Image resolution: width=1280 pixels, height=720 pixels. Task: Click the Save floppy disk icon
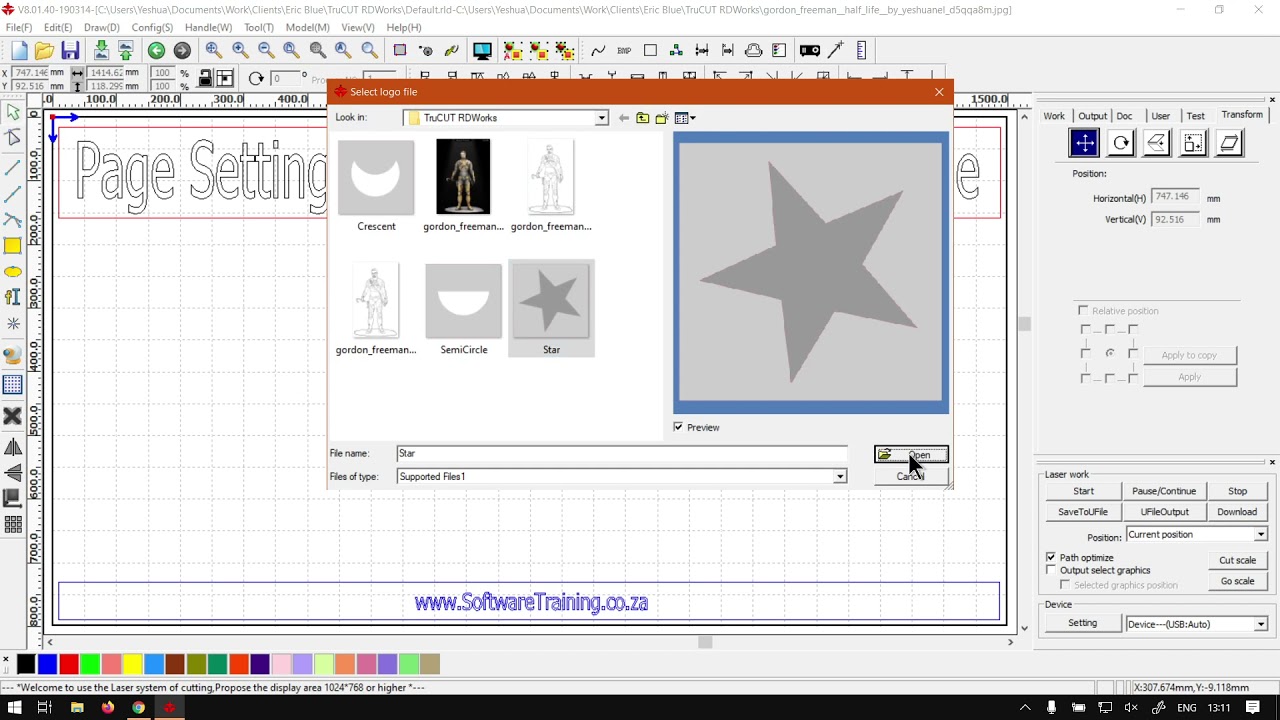70,50
